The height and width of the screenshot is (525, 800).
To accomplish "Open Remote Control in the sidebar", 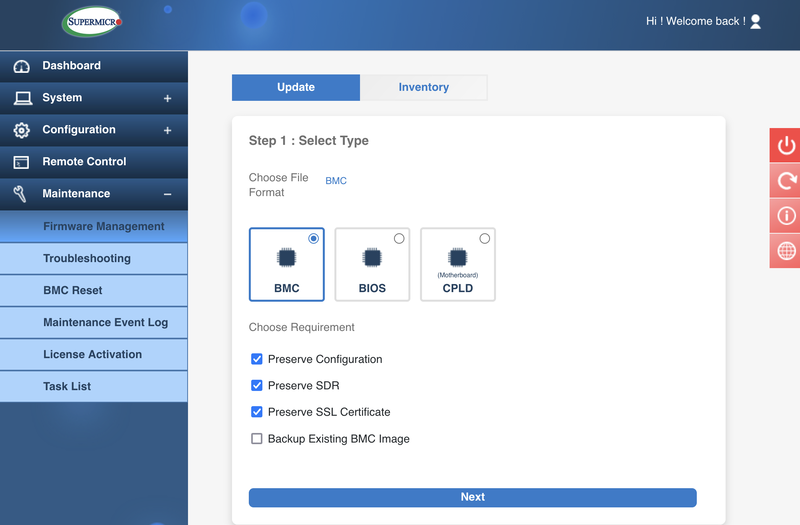I will point(94,162).
